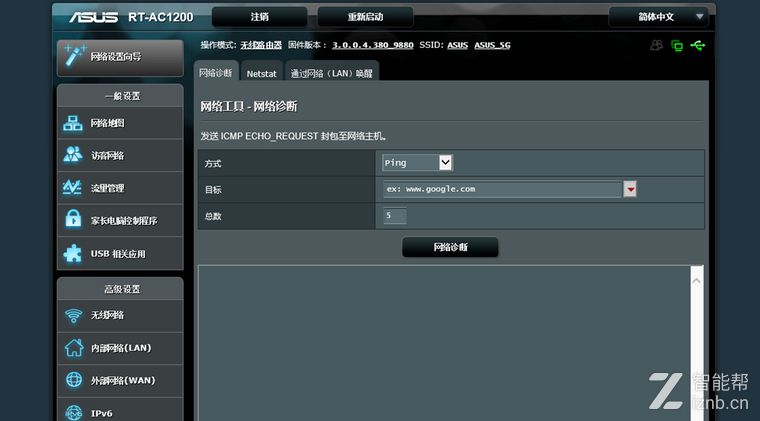Click the WAN globe icon
This screenshot has width=760, height=421.
tap(74, 380)
